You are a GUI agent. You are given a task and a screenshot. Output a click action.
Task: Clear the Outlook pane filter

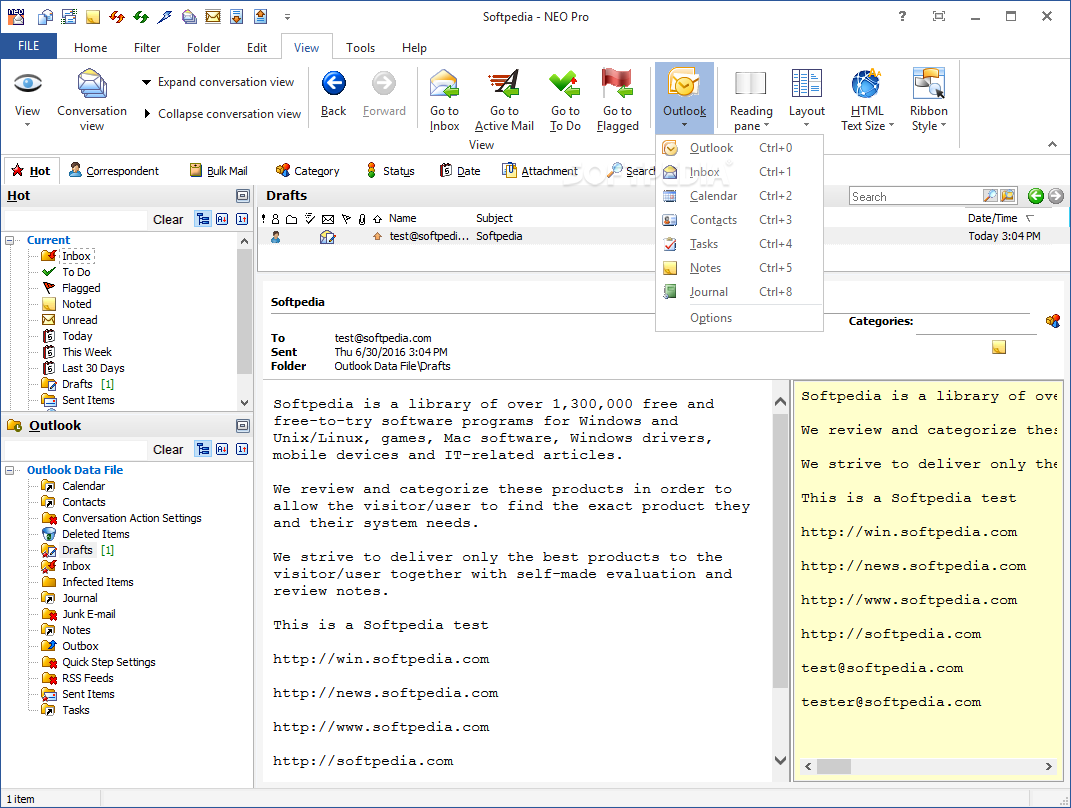(168, 449)
